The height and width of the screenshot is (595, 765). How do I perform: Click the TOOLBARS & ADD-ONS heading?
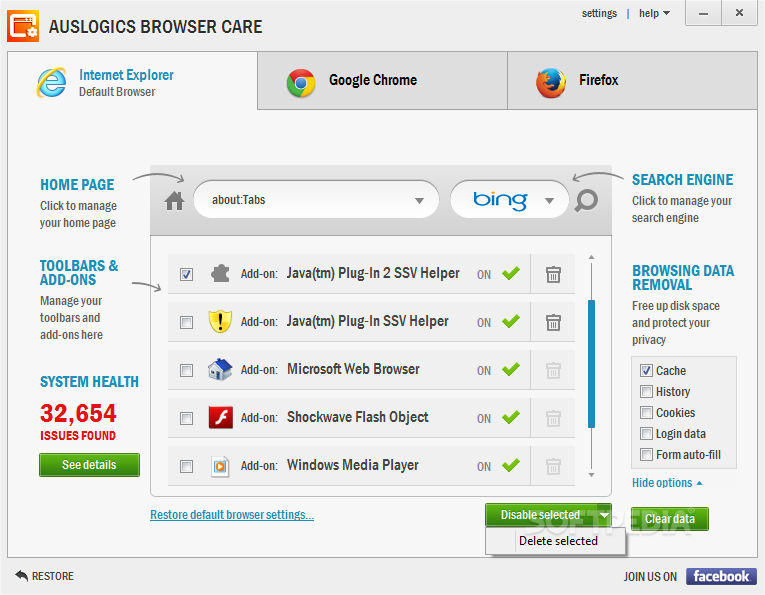tap(79, 273)
